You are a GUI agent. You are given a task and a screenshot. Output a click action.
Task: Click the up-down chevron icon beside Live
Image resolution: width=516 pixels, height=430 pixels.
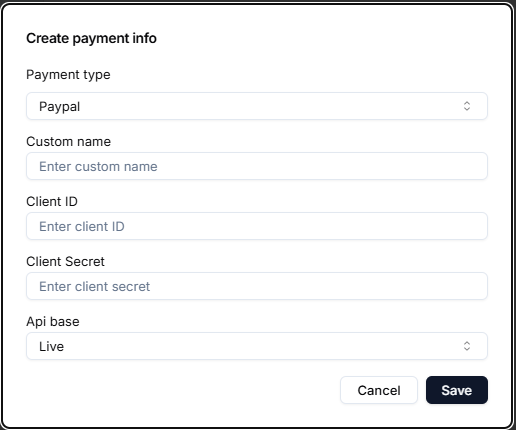point(467,346)
